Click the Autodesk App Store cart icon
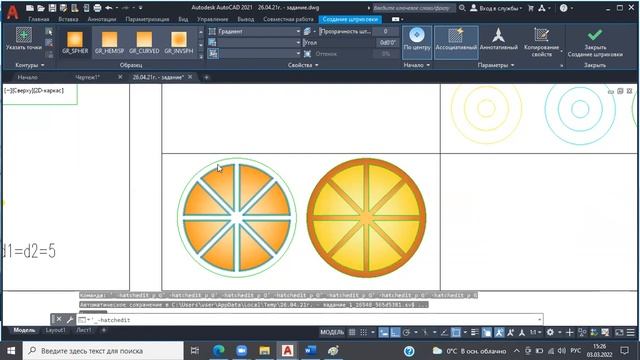 (531, 8)
